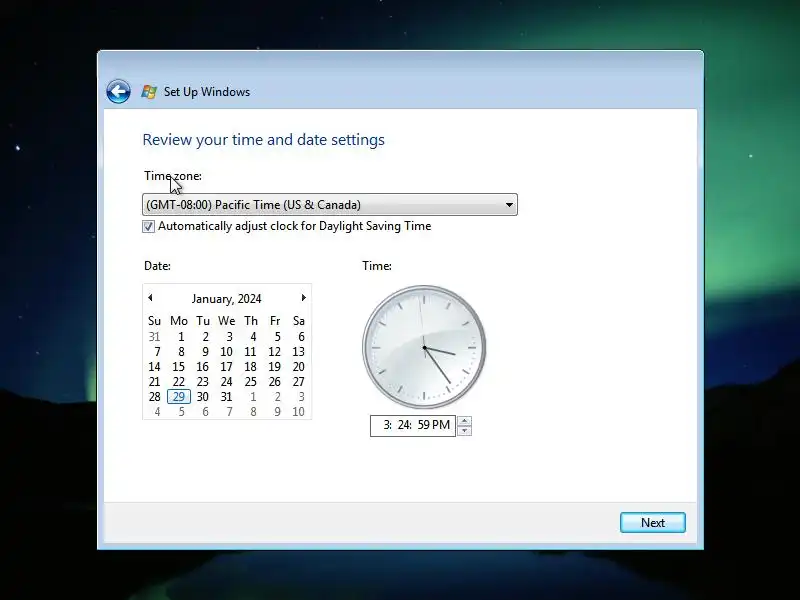Select January 15 in the calendar
The height and width of the screenshot is (600, 800).
pos(179,367)
